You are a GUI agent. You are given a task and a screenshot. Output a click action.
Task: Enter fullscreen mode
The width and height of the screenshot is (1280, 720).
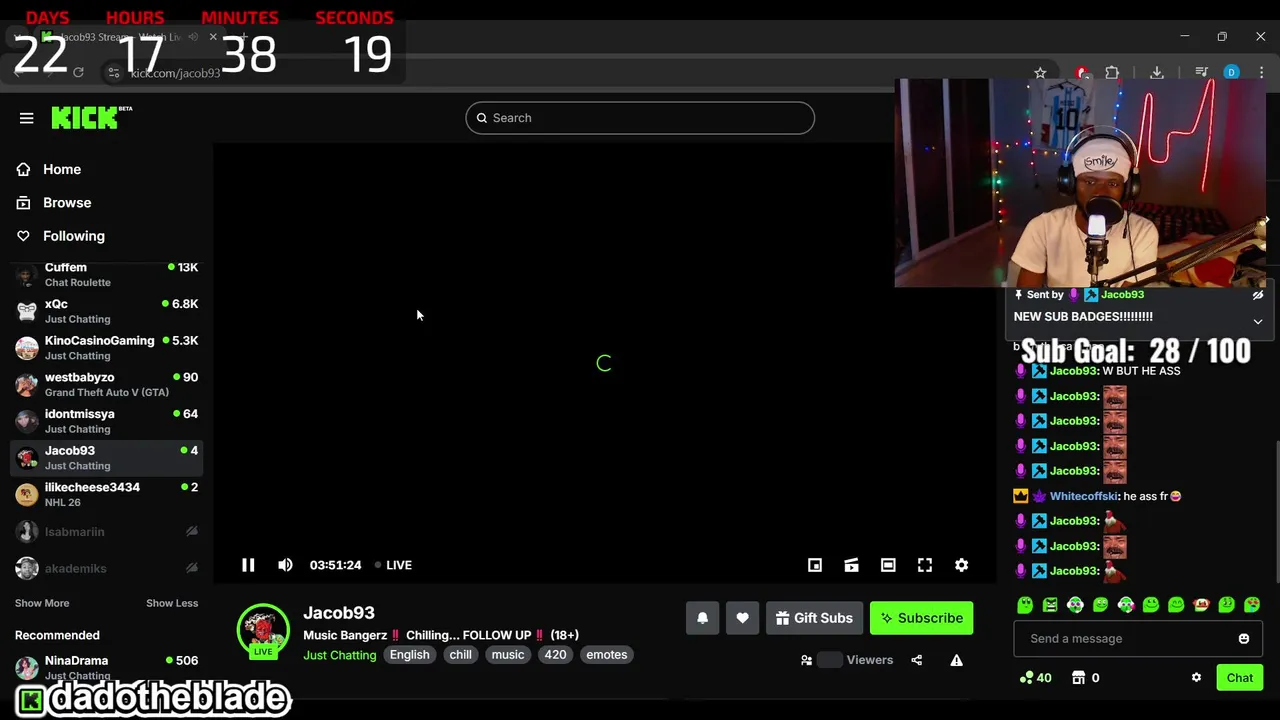point(925,565)
